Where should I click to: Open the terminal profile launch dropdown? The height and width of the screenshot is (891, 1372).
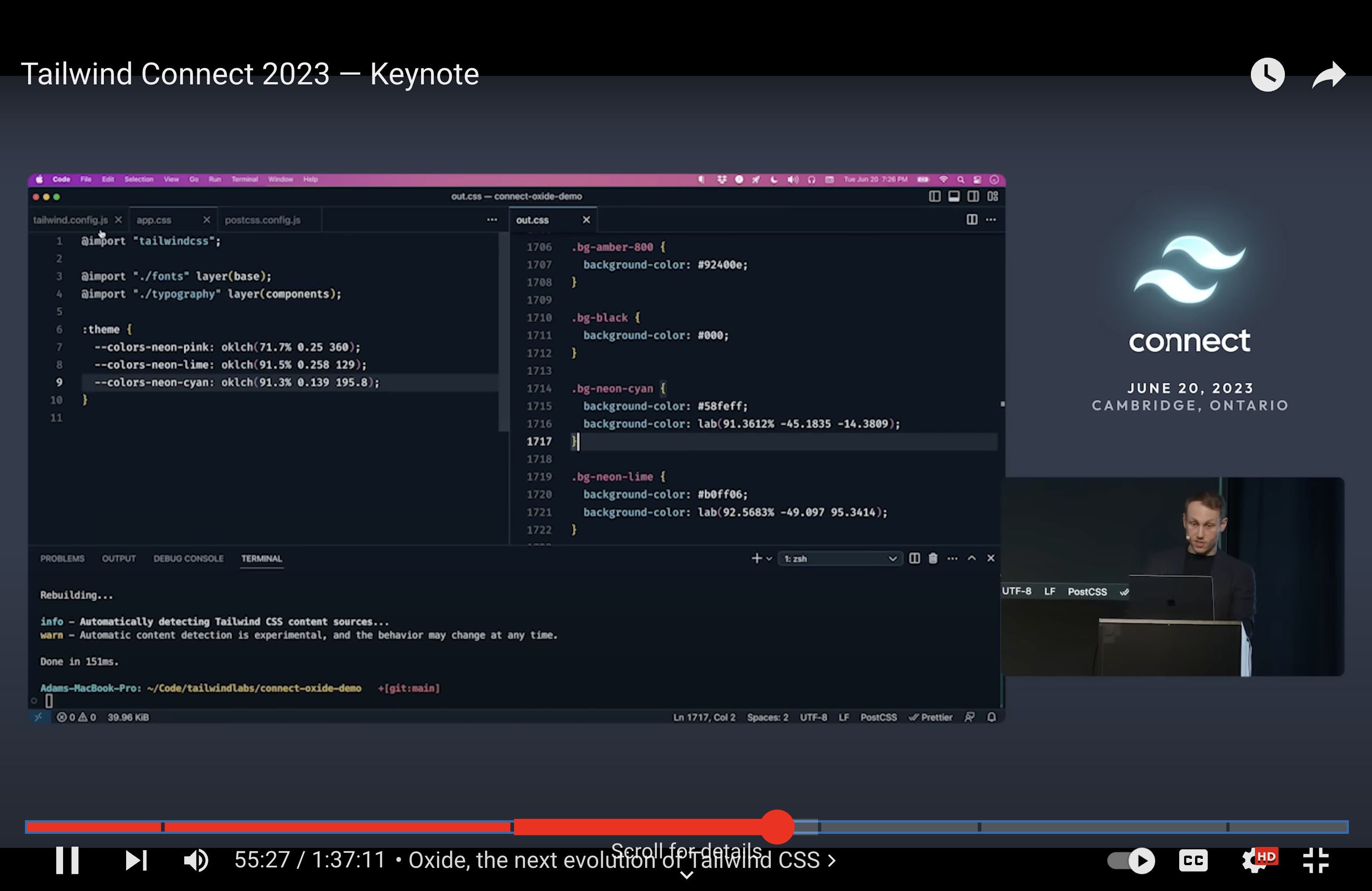[769, 558]
